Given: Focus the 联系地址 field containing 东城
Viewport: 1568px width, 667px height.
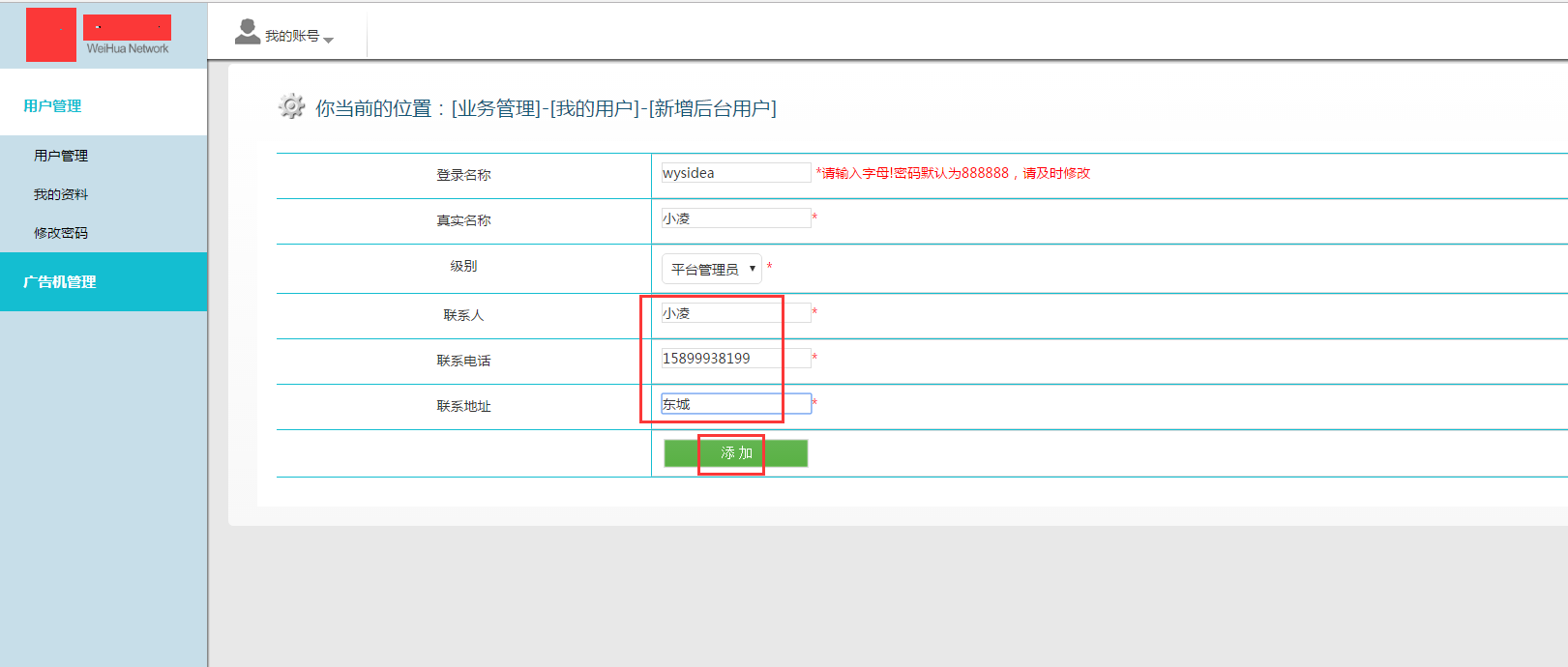Looking at the screenshot, I should click(735, 404).
